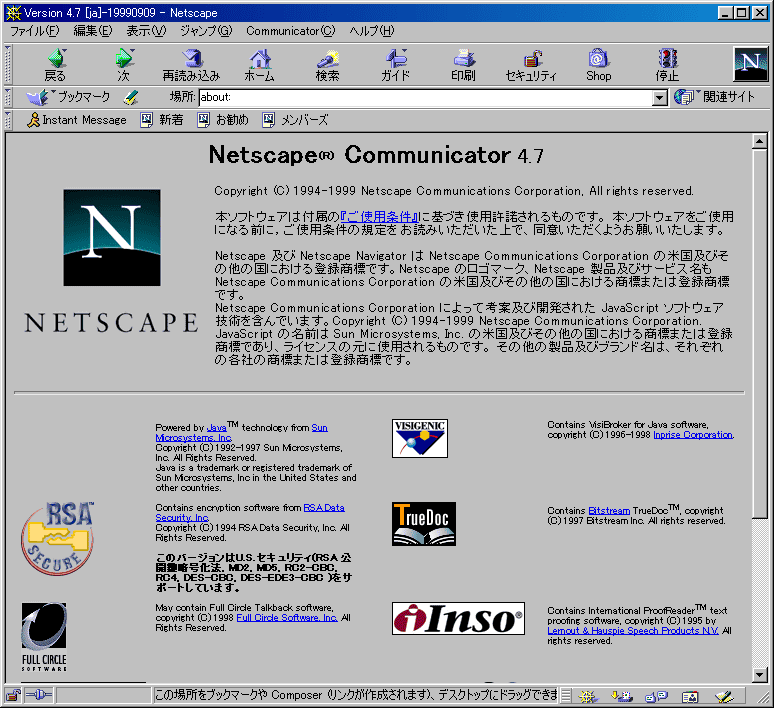Open the Guide (ガイド) toolbar icon
Screen dimensions: 774x708
[396, 65]
